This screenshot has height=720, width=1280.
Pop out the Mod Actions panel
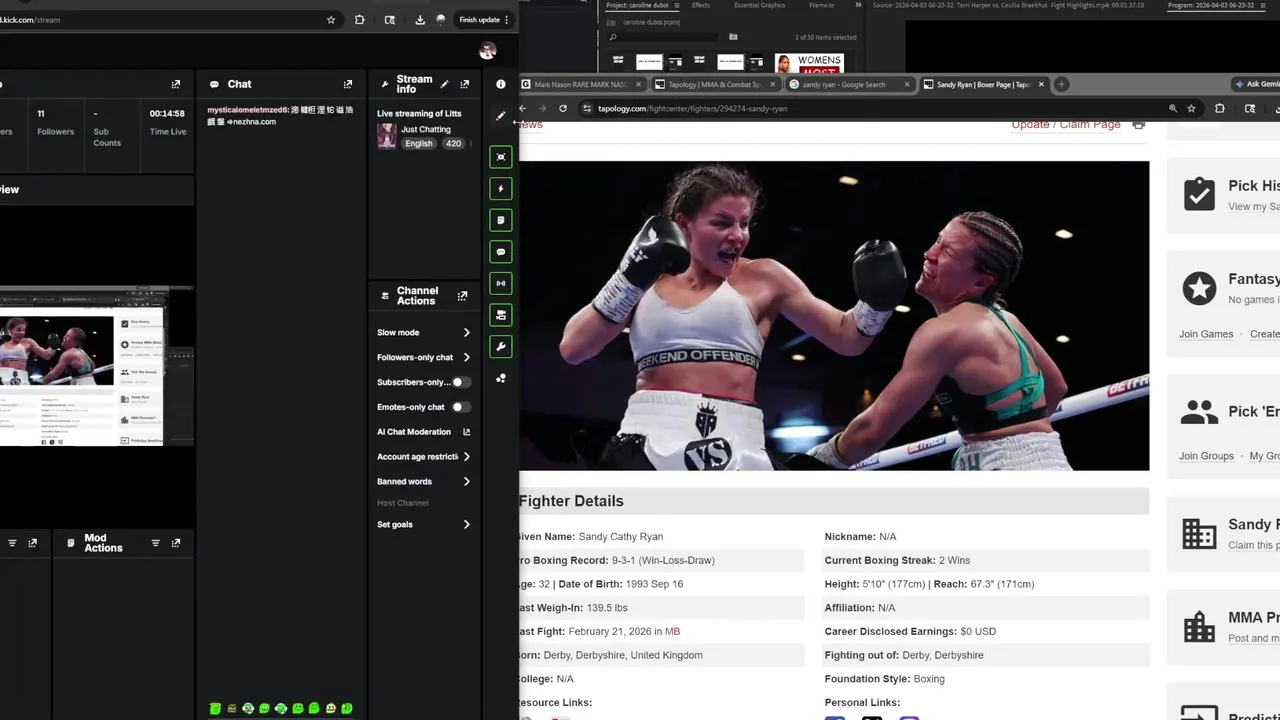point(176,543)
